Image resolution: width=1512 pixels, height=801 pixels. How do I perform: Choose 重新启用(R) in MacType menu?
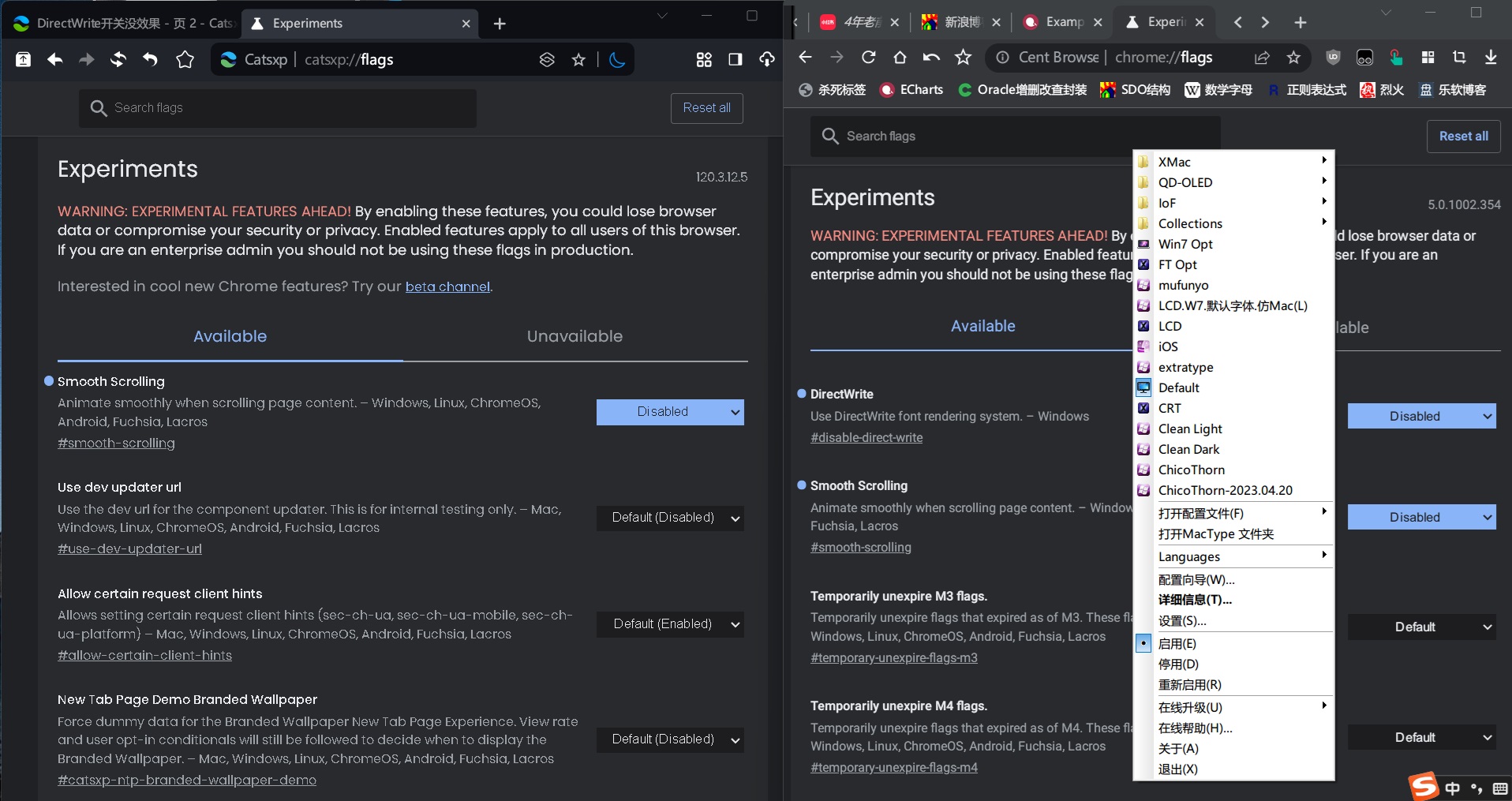tap(1233, 685)
